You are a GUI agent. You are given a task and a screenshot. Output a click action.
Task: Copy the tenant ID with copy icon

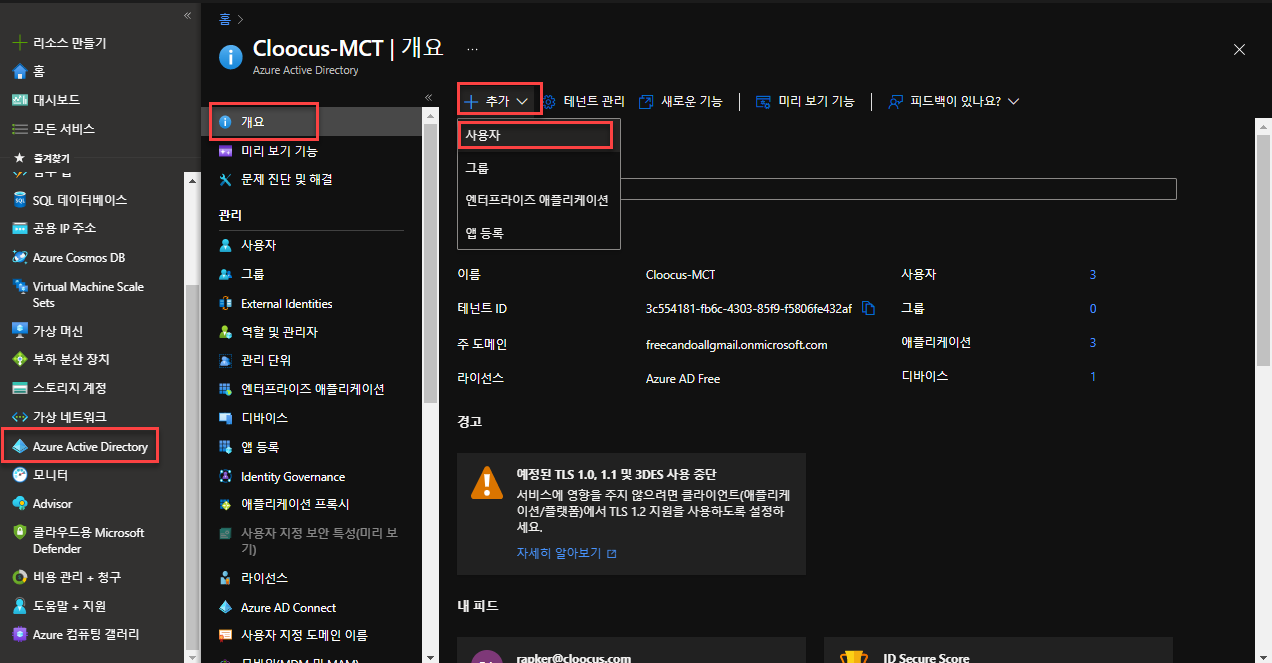(x=869, y=308)
